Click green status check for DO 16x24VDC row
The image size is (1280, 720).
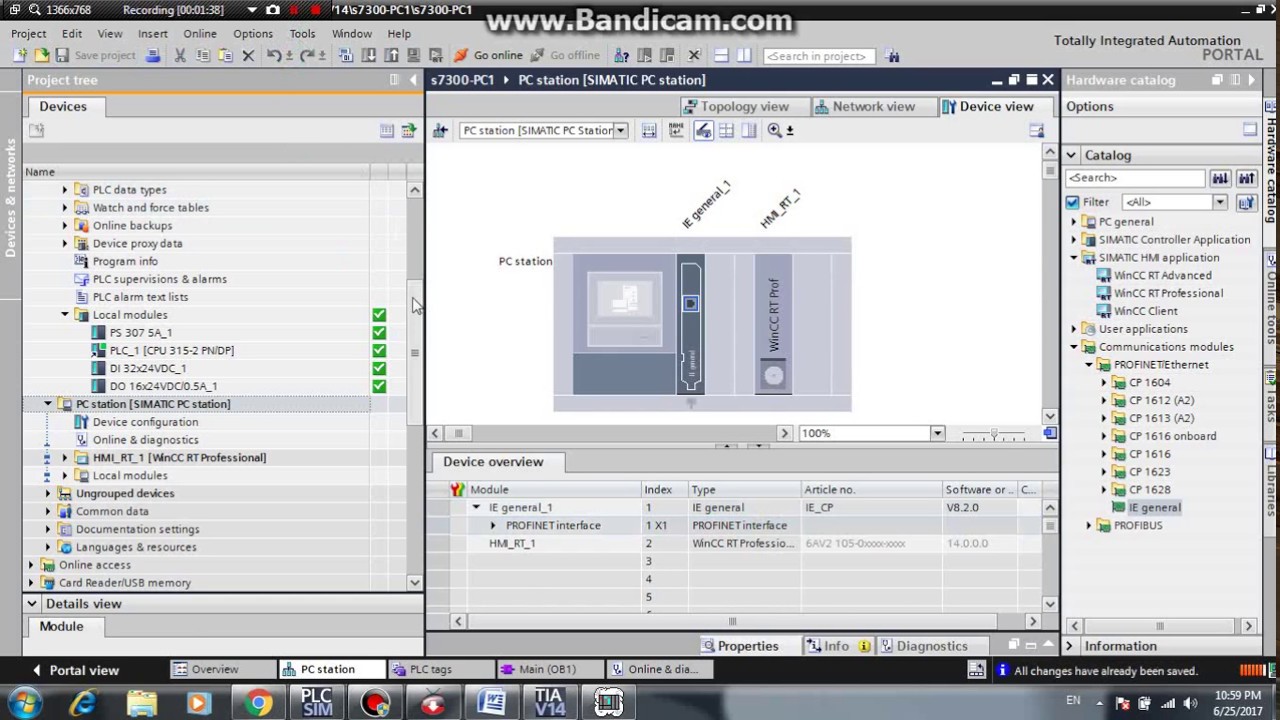[x=379, y=386]
